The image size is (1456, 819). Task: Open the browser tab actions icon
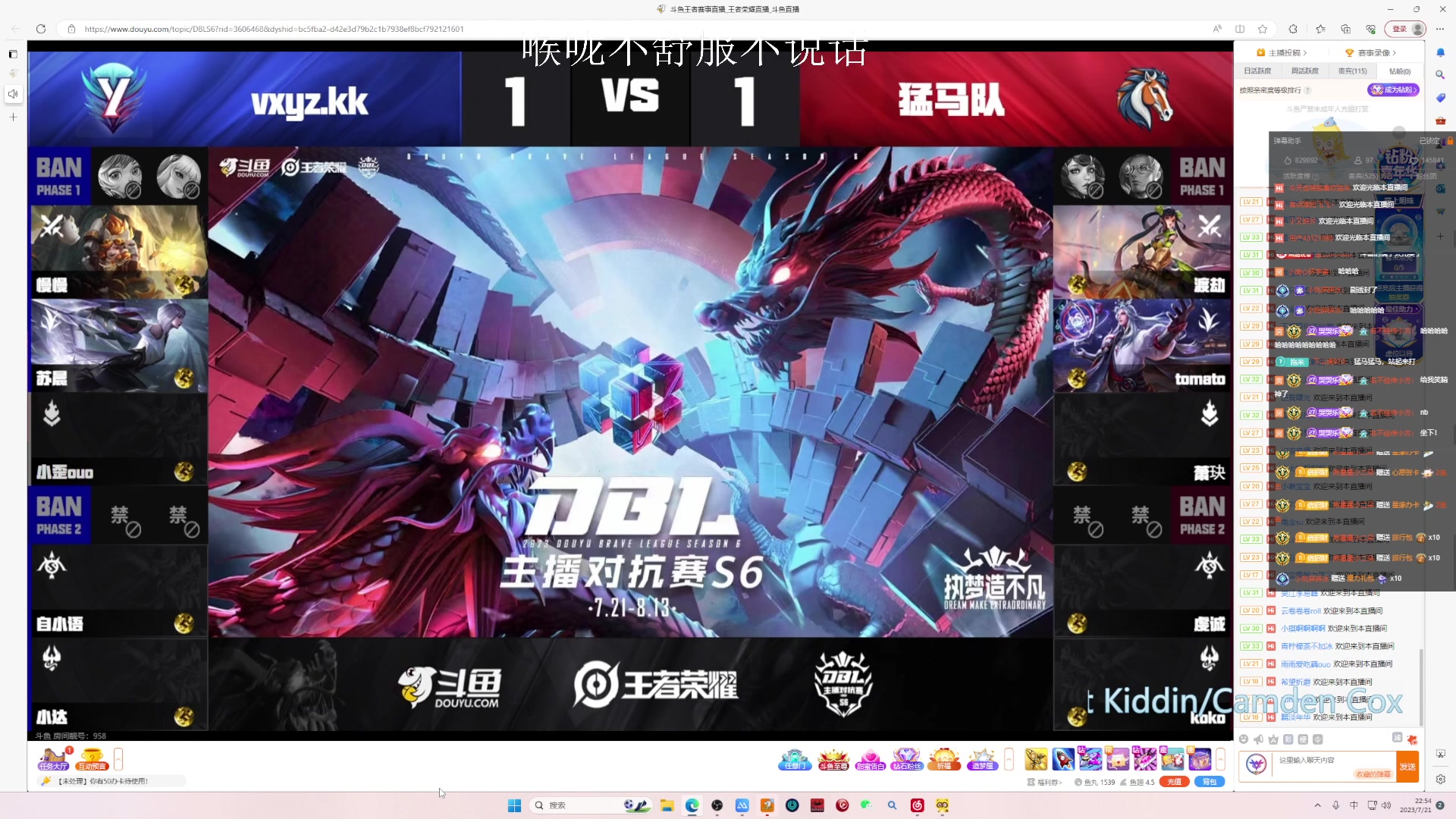coord(13,54)
